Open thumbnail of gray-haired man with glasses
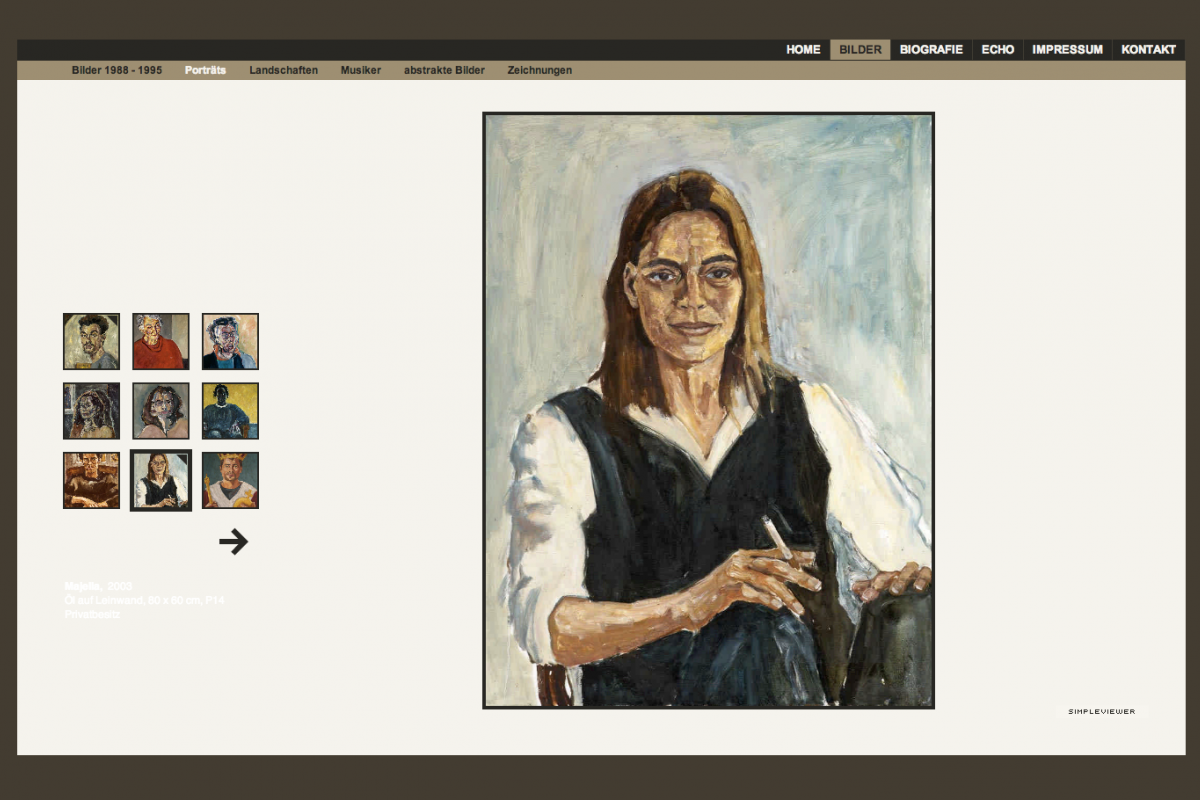1200x800 pixels. pyautogui.click(x=230, y=341)
